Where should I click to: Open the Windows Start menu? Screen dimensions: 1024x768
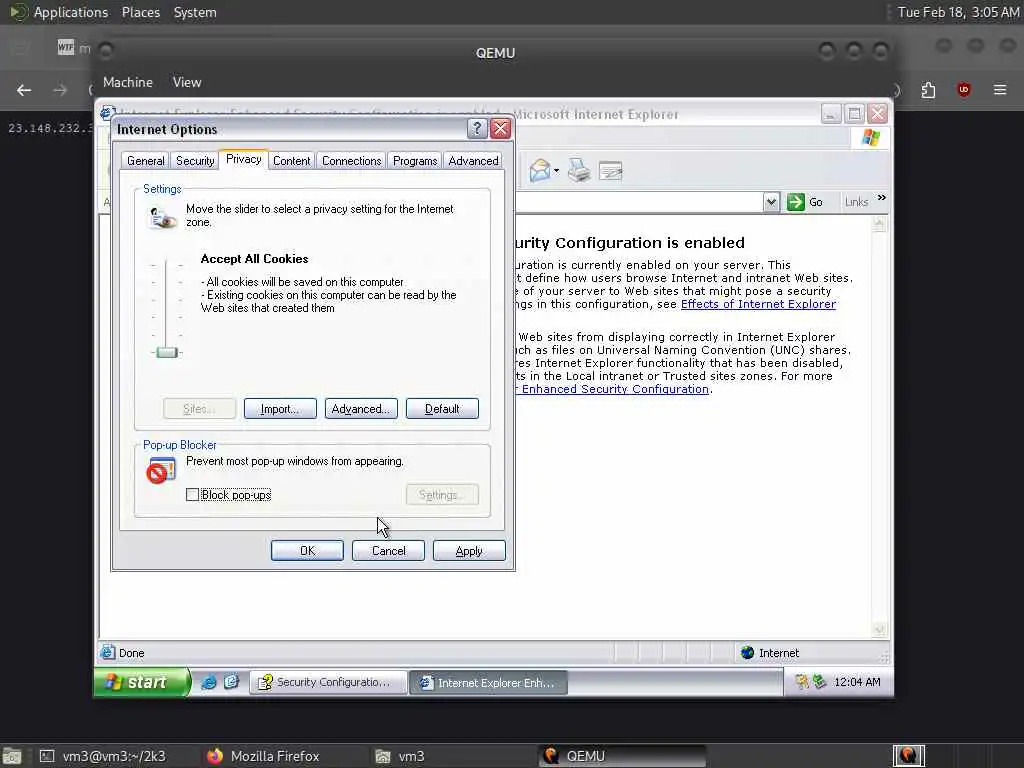tap(143, 682)
